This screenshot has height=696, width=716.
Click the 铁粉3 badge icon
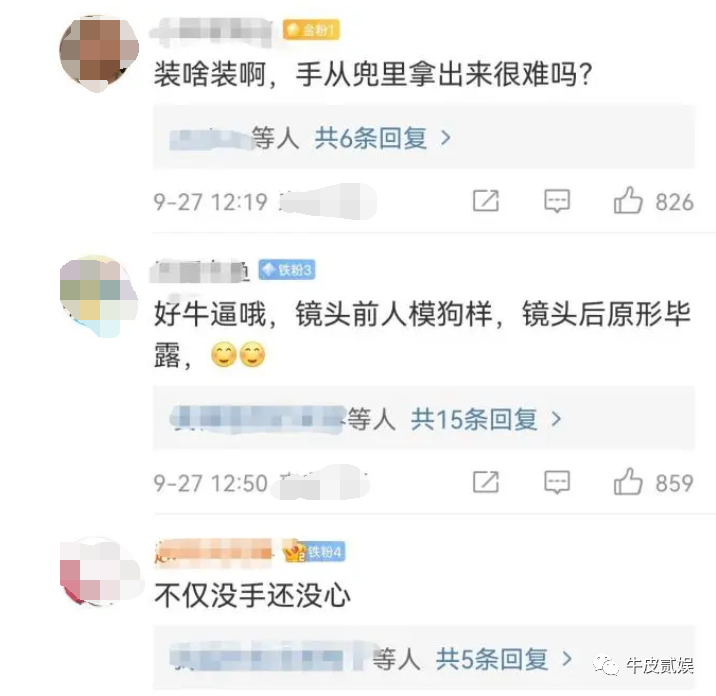pos(287,270)
